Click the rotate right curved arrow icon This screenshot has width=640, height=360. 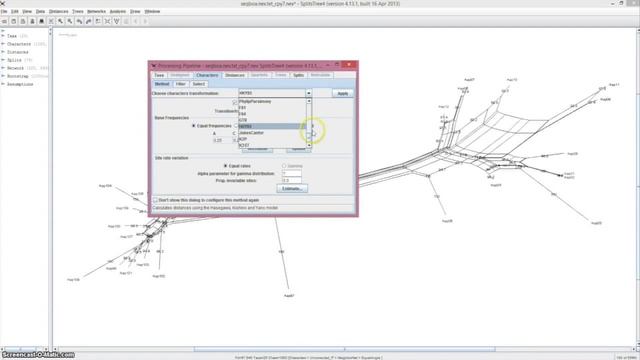coord(89,21)
